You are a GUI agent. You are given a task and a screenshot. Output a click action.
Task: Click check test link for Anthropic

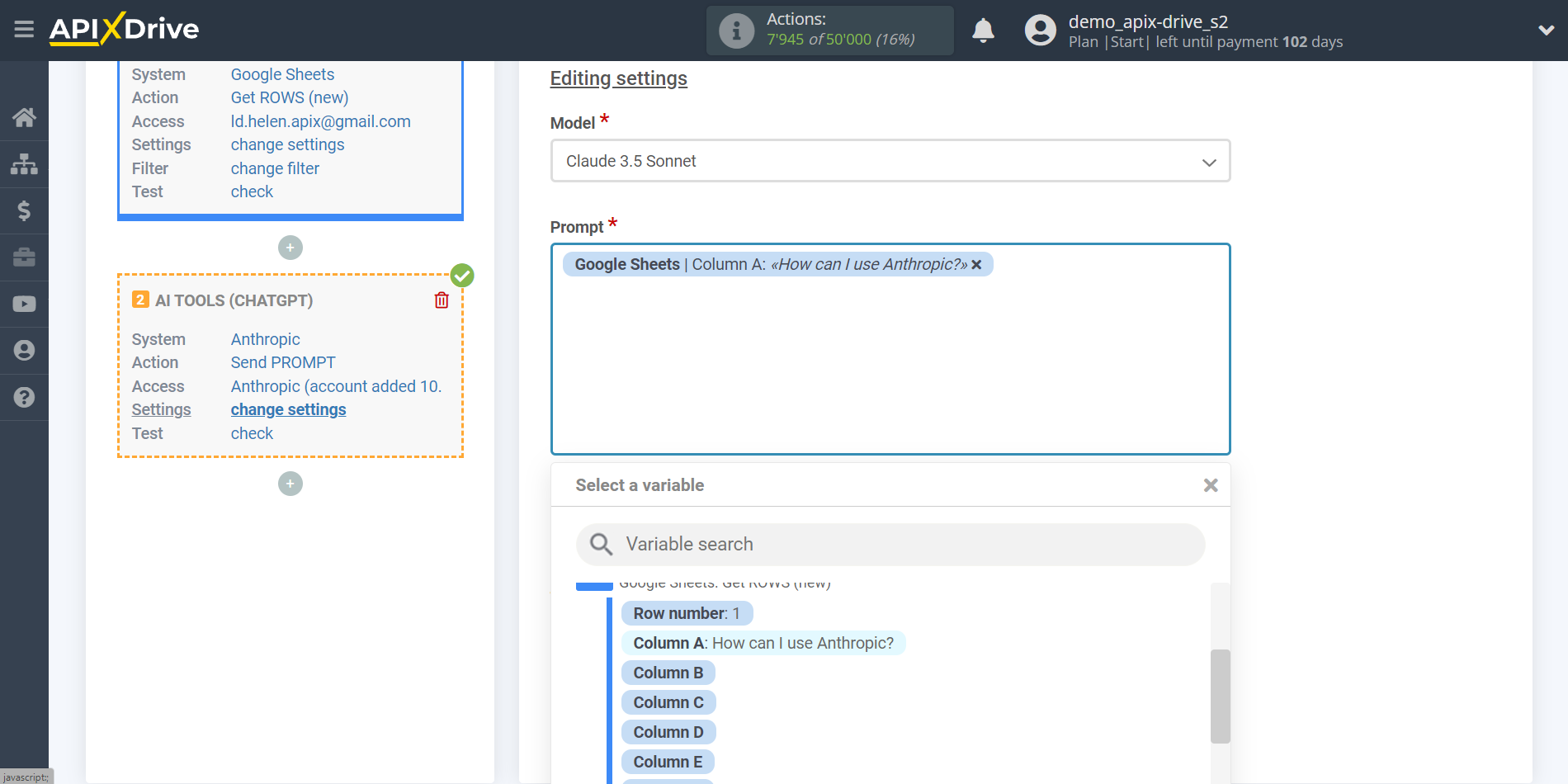pyautogui.click(x=252, y=433)
